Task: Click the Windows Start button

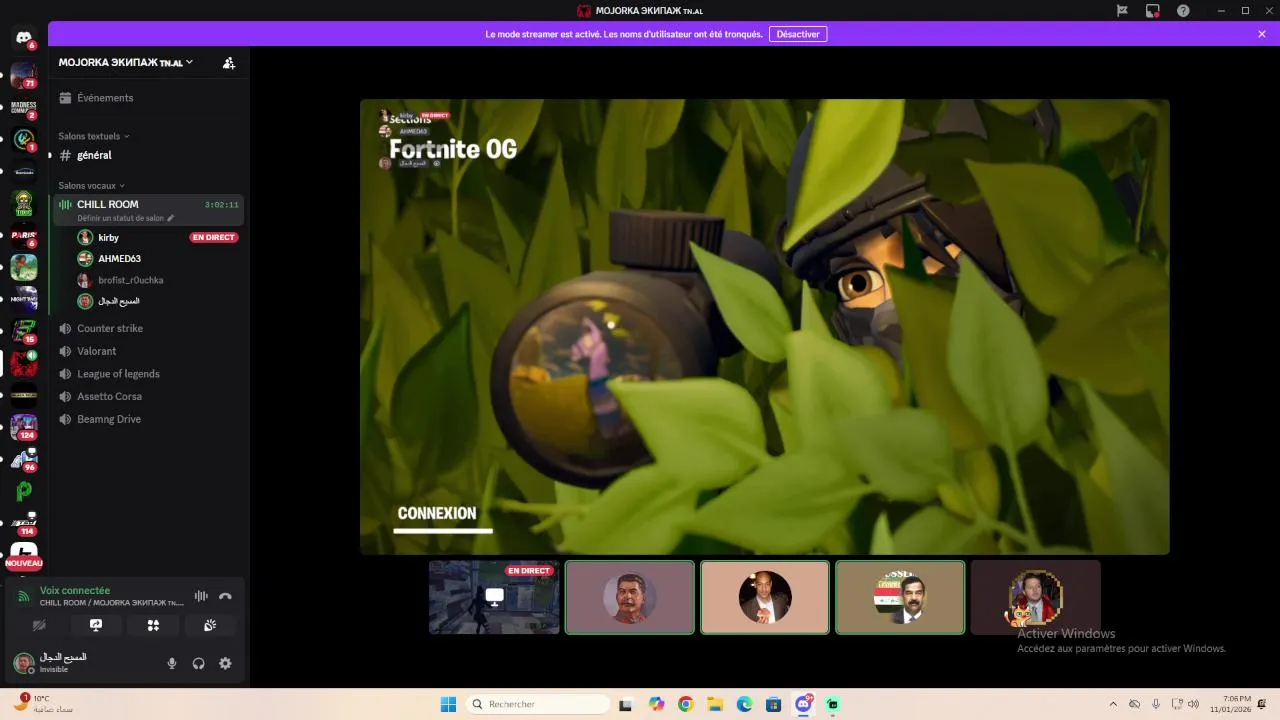Action: 448,704
